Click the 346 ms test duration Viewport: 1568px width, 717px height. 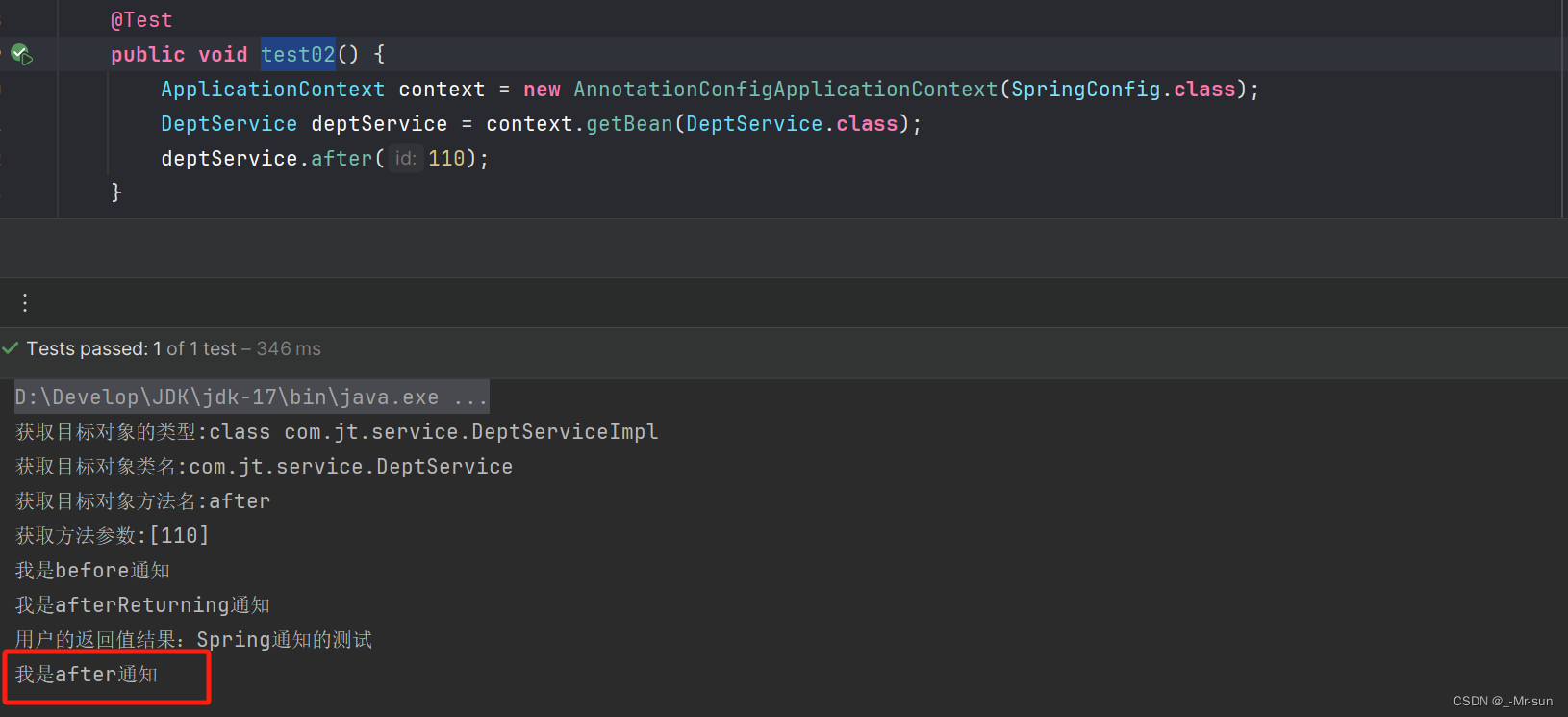pyautogui.click(x=289, y=348)
